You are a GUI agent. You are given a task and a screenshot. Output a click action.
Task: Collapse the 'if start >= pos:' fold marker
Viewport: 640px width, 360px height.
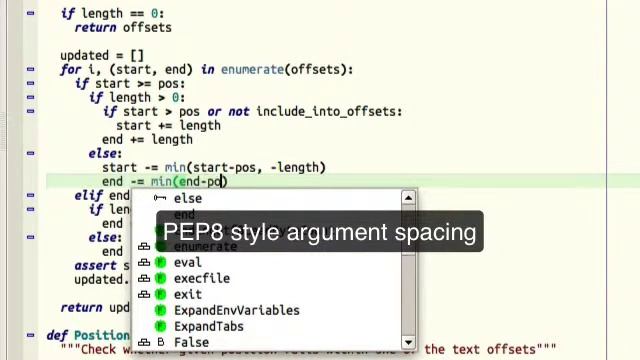tap(30, 83)
